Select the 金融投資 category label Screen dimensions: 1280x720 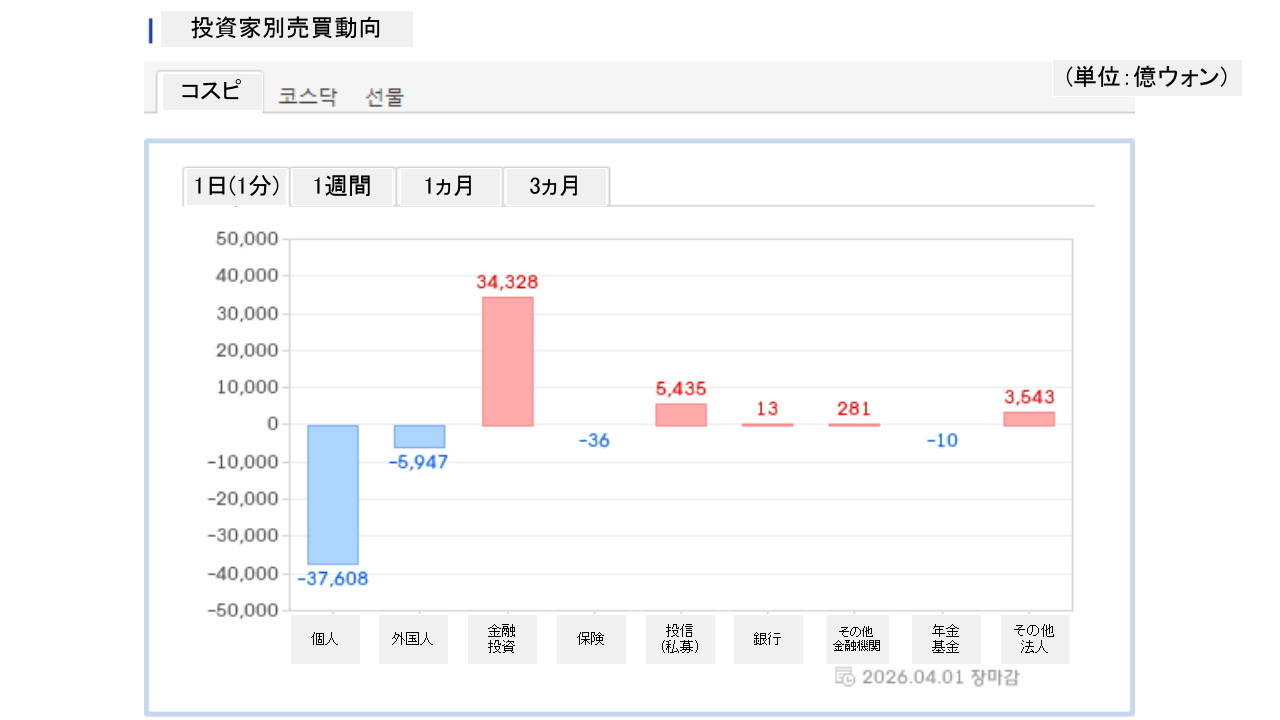click(x=502, y=639)
